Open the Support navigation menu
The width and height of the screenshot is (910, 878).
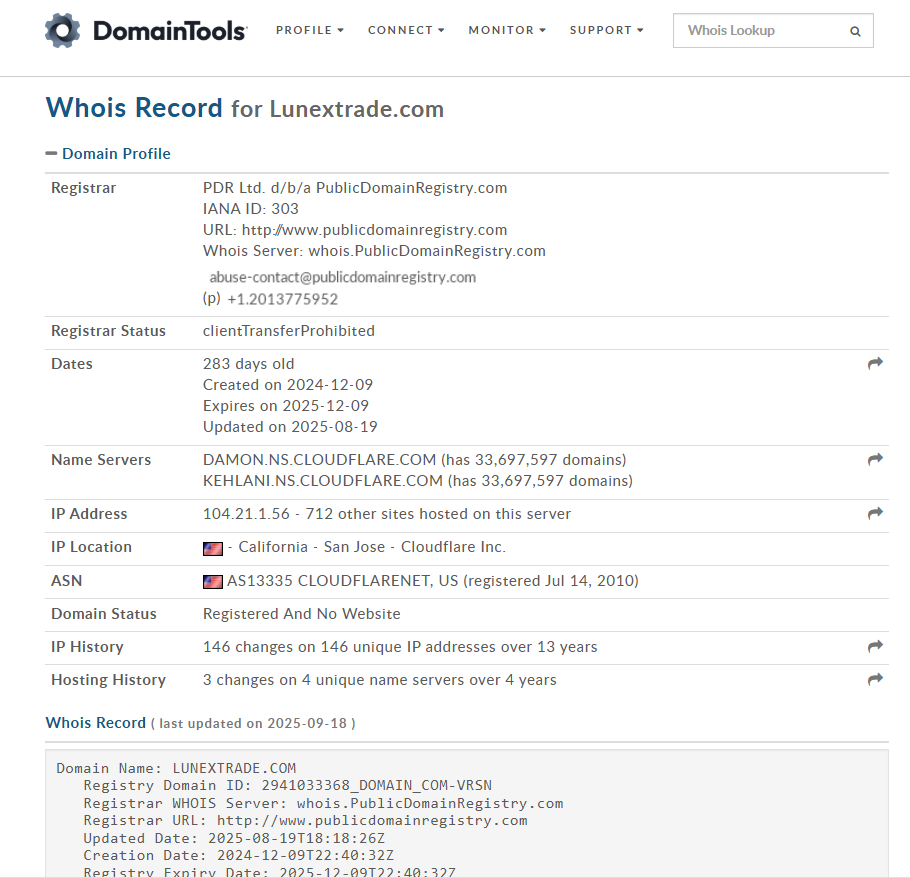tap(606, 30)
